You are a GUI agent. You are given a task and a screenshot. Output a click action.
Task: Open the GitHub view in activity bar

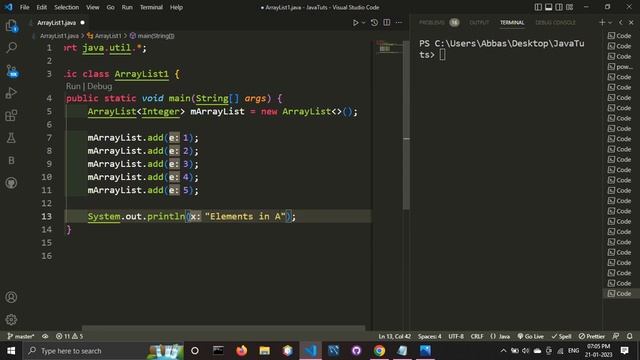click(11, 183)
